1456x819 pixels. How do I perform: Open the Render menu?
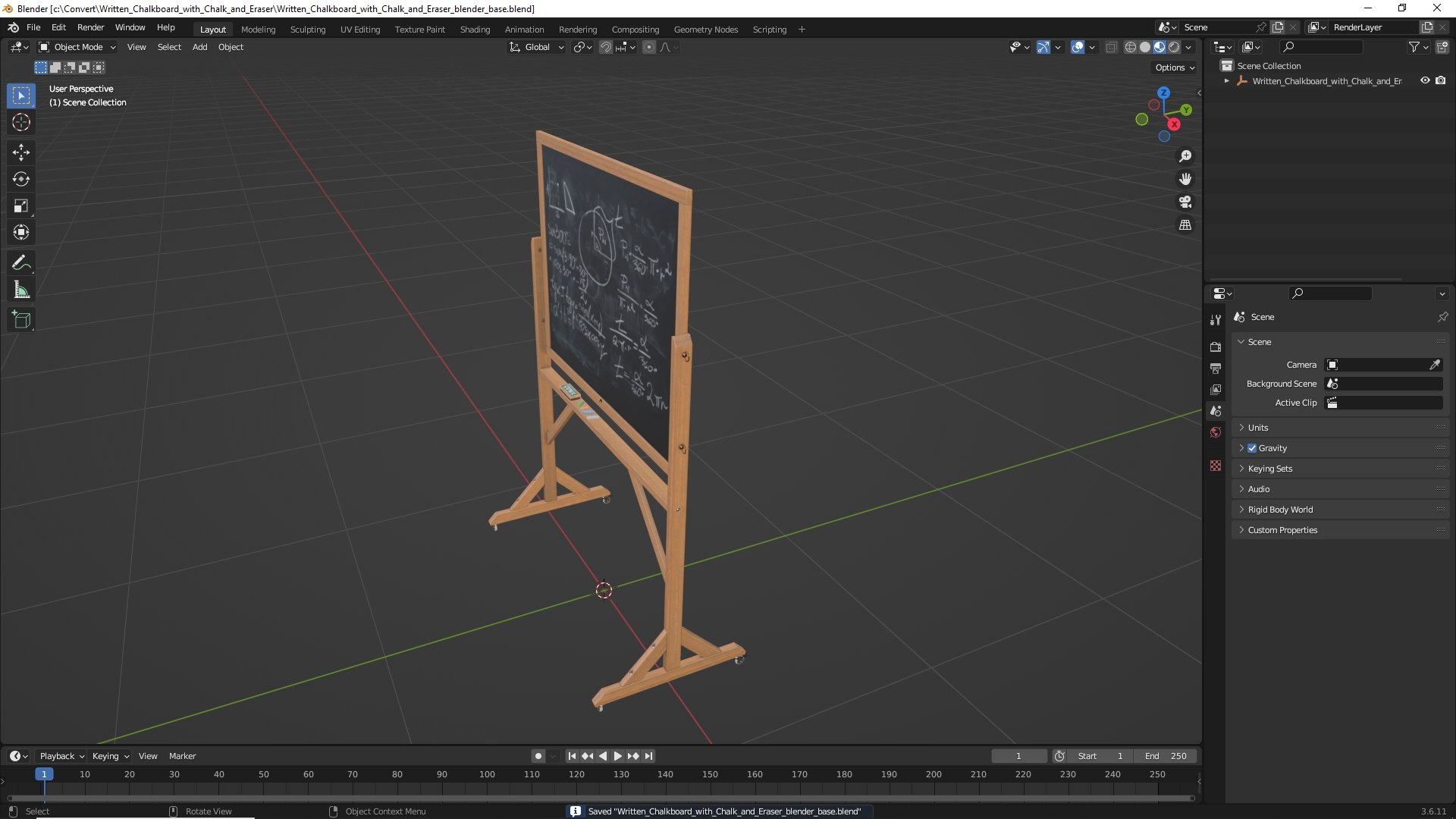[90, 27]
